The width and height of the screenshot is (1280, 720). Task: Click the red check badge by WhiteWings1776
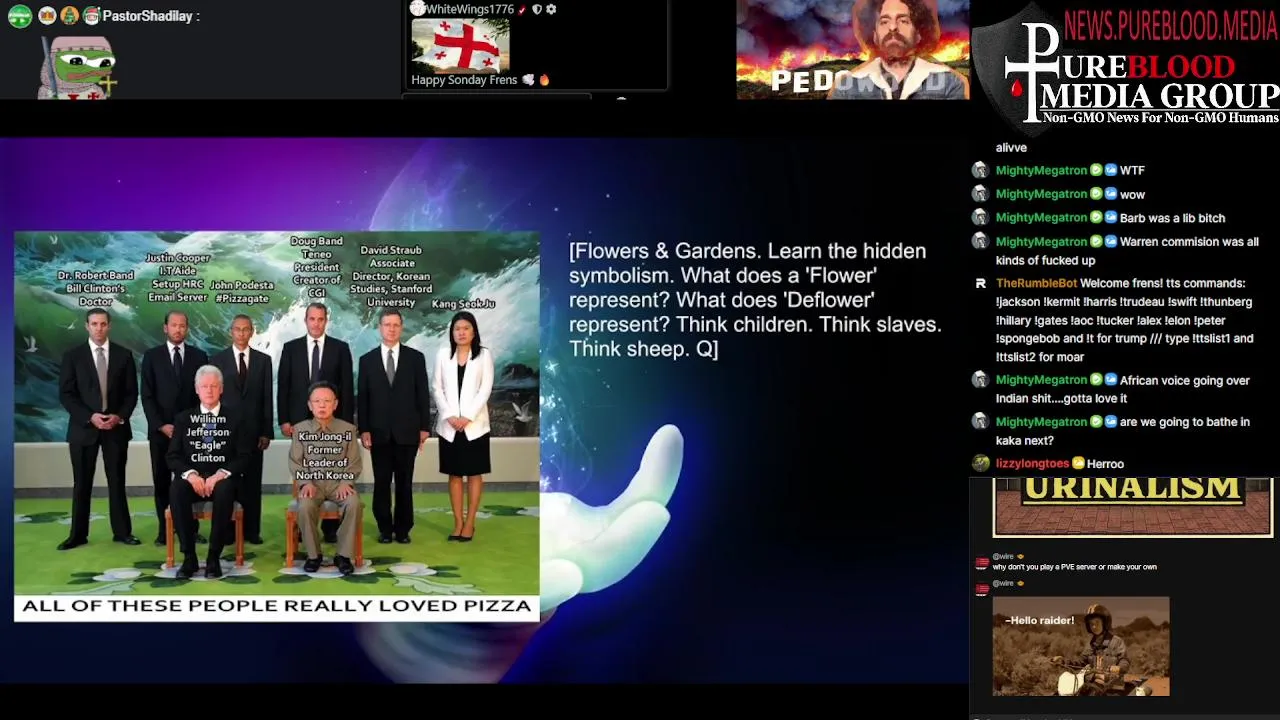[522, 10]
